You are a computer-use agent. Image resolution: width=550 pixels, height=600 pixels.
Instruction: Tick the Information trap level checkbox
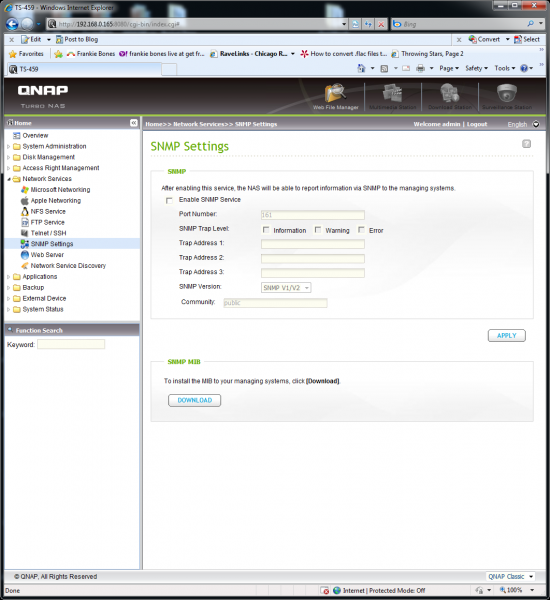(x=266, y=230)
